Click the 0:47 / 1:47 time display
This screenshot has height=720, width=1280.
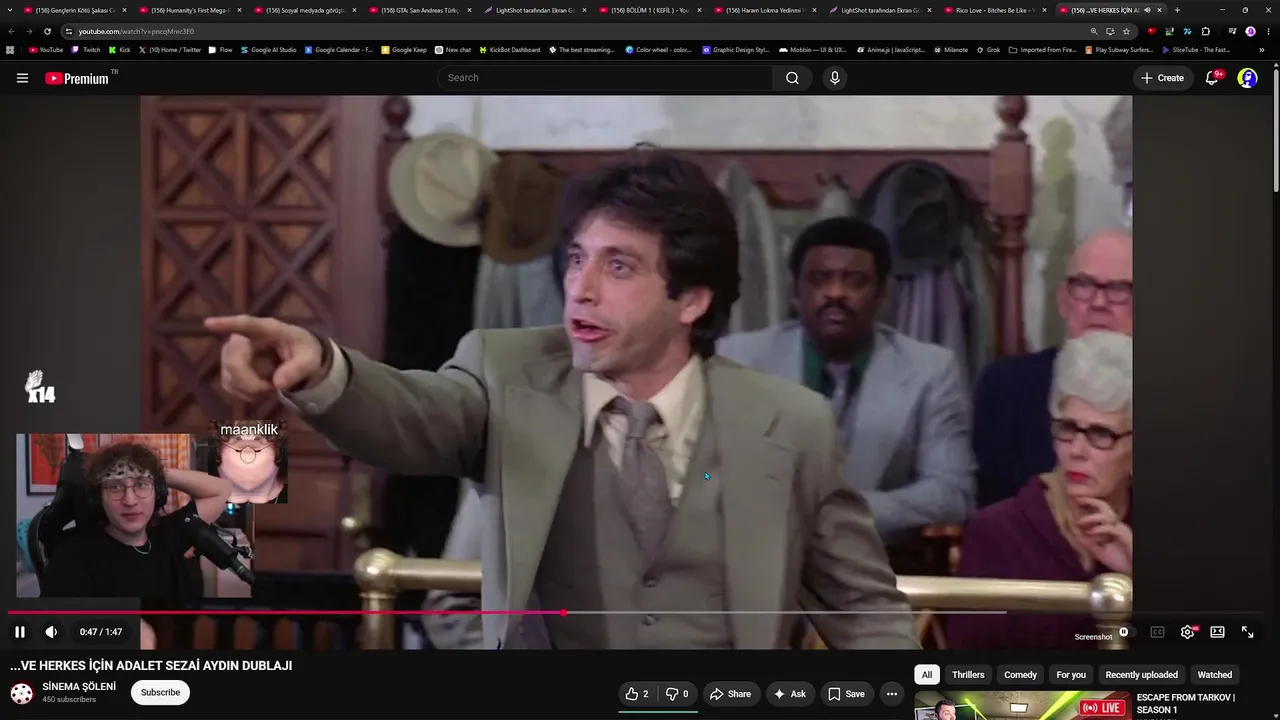point(101,632)
